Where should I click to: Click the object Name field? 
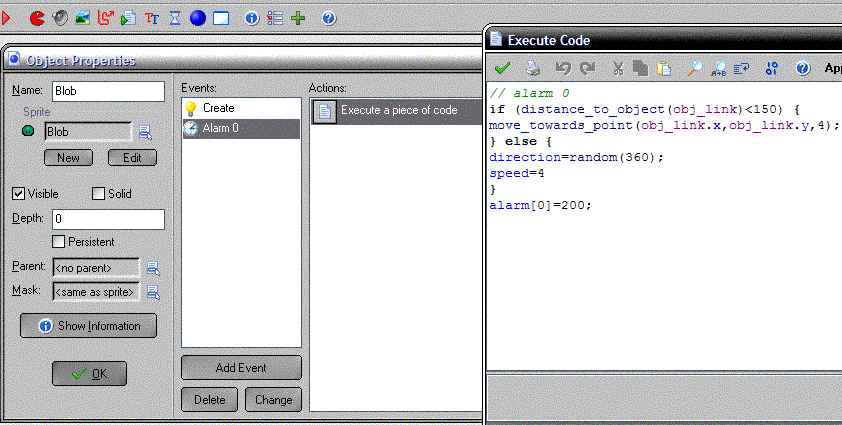click(108, 91)
